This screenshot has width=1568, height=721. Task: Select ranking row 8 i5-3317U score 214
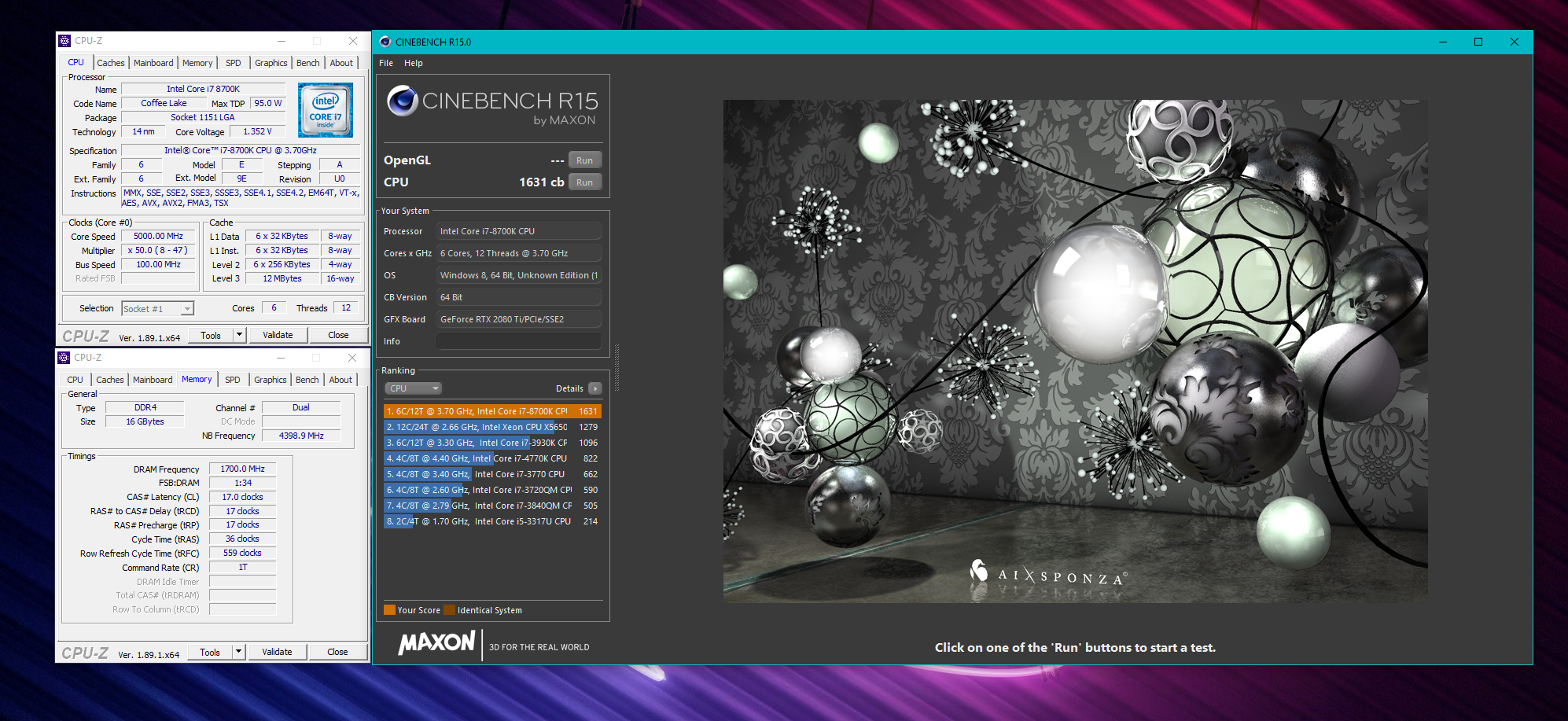493,521
